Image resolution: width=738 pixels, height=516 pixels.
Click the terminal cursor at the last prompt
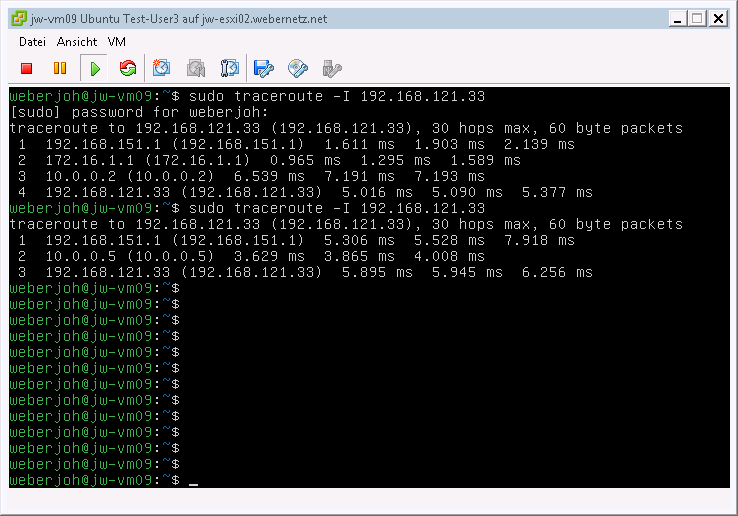(193, 483)
